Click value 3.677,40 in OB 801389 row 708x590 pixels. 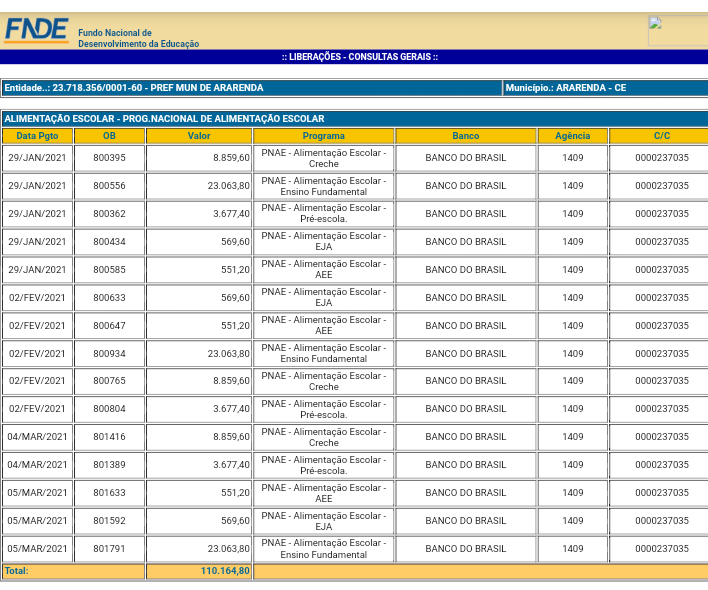[231, 465]
